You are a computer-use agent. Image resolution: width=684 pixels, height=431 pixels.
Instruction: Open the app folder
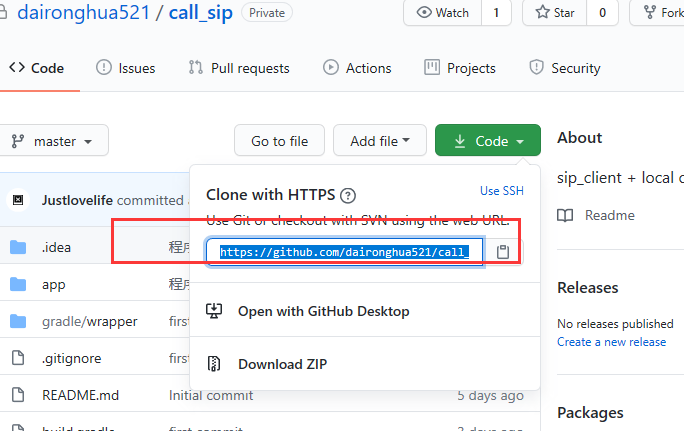(53, 284)
